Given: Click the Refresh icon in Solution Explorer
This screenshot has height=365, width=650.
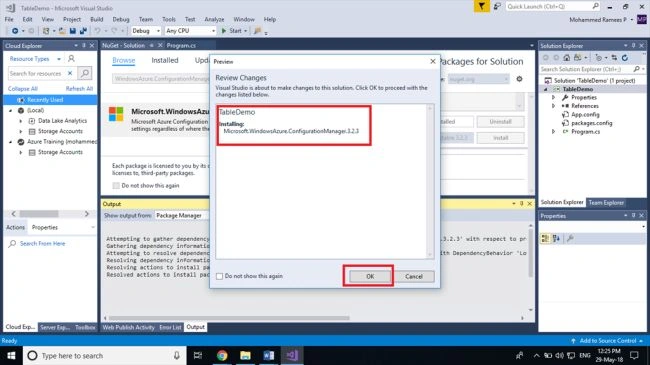Looking at the screenshot, I should [x=625, y=58].
